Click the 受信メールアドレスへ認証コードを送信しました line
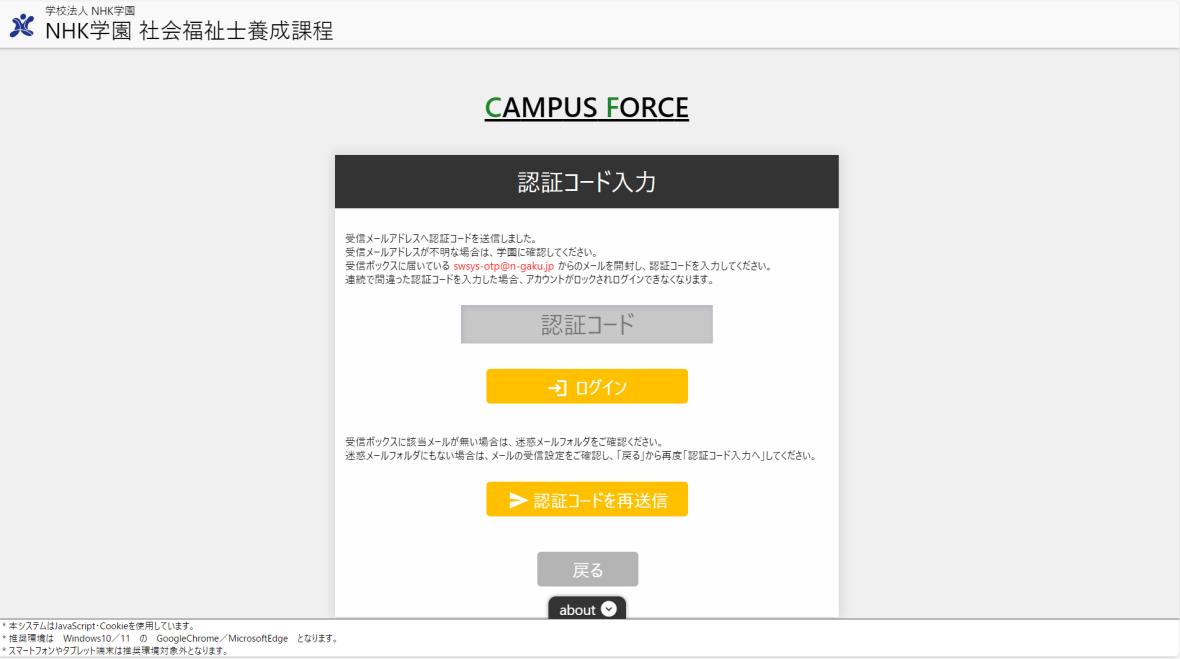 point(441,239)
